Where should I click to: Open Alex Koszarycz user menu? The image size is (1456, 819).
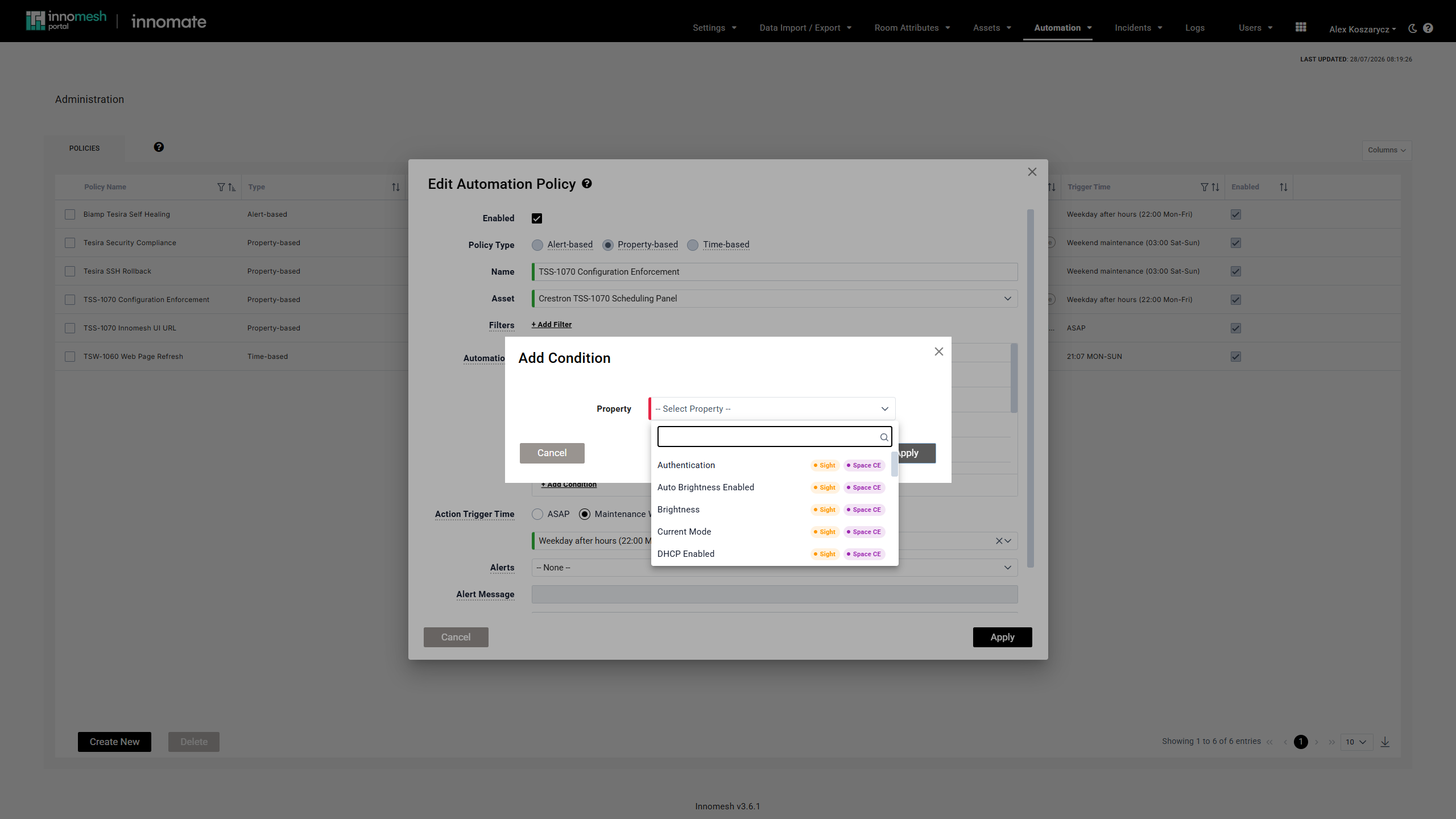pos(1363,29)
